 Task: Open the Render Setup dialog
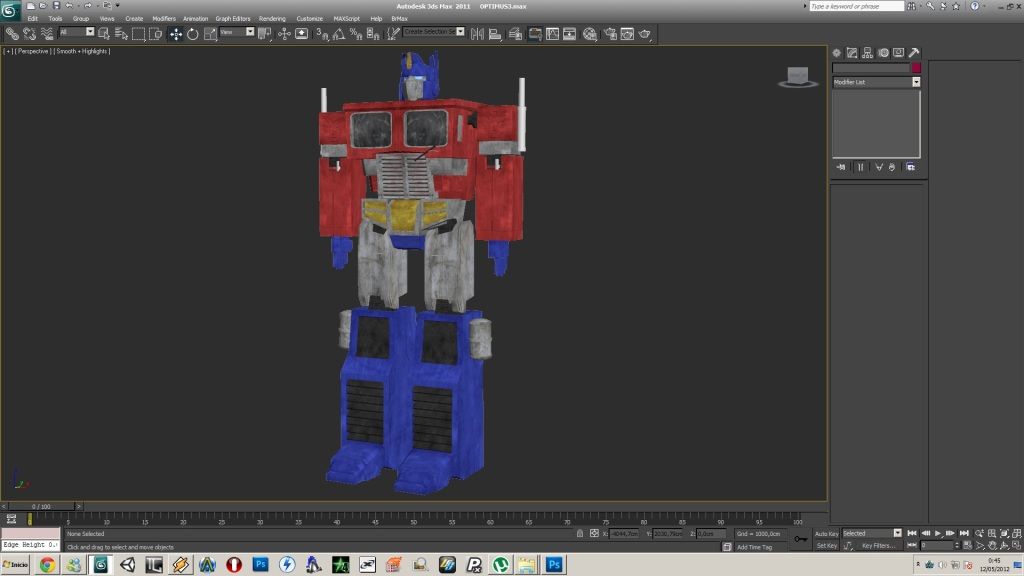610,34
